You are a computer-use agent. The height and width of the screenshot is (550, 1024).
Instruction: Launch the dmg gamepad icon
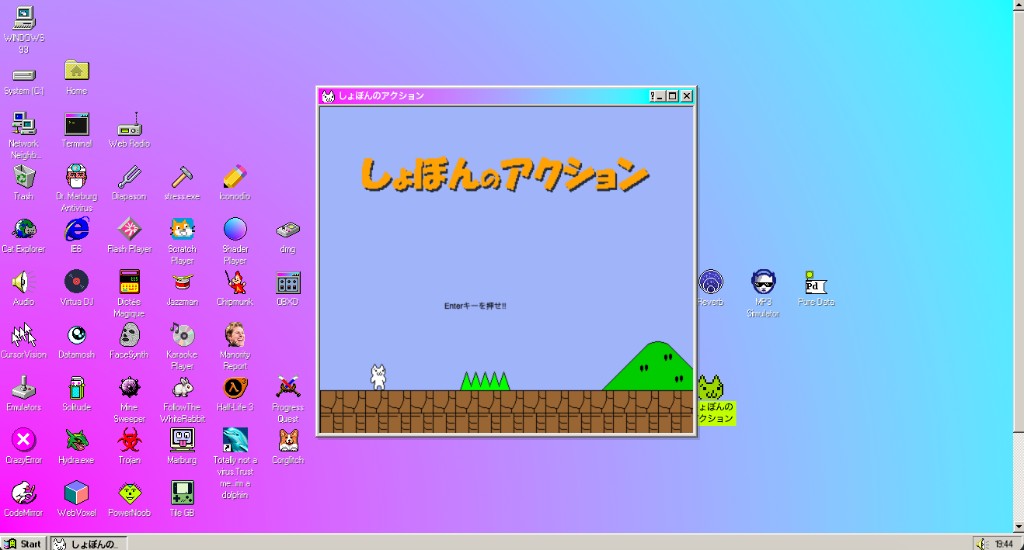pyautogui.click(x=287, y=229)
